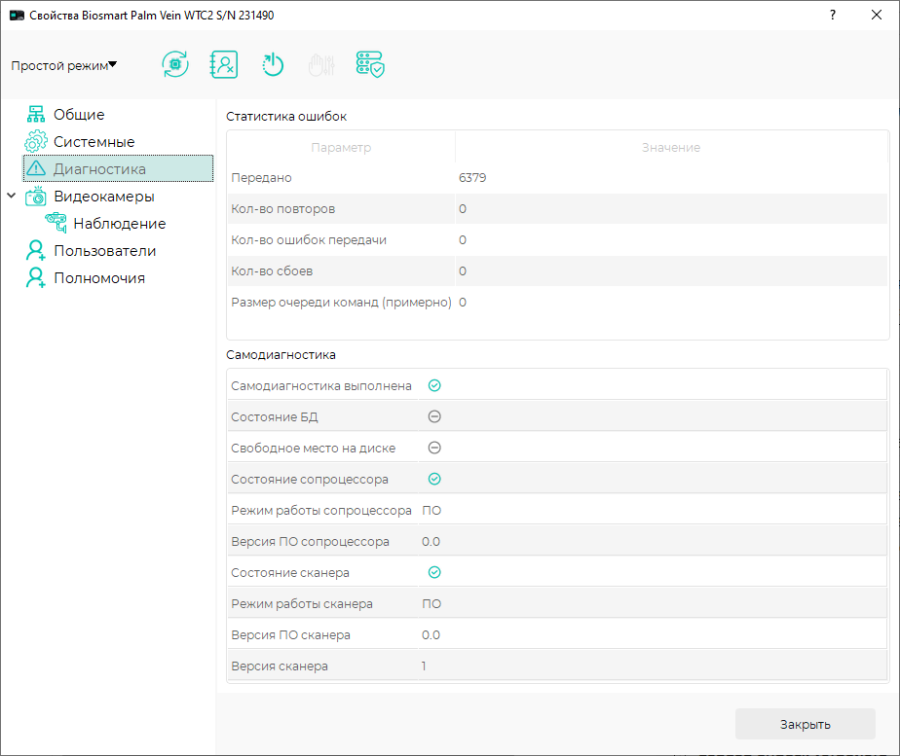
Task: Click the 'Статистика ошибок' section heading
Action: pos(286,117)
